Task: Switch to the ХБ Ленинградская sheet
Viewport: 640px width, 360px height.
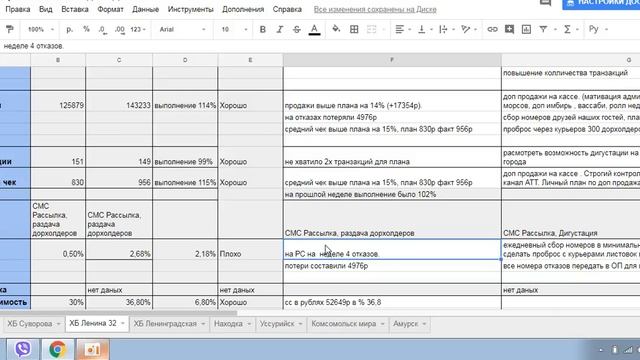Action: tap(165, 324)
